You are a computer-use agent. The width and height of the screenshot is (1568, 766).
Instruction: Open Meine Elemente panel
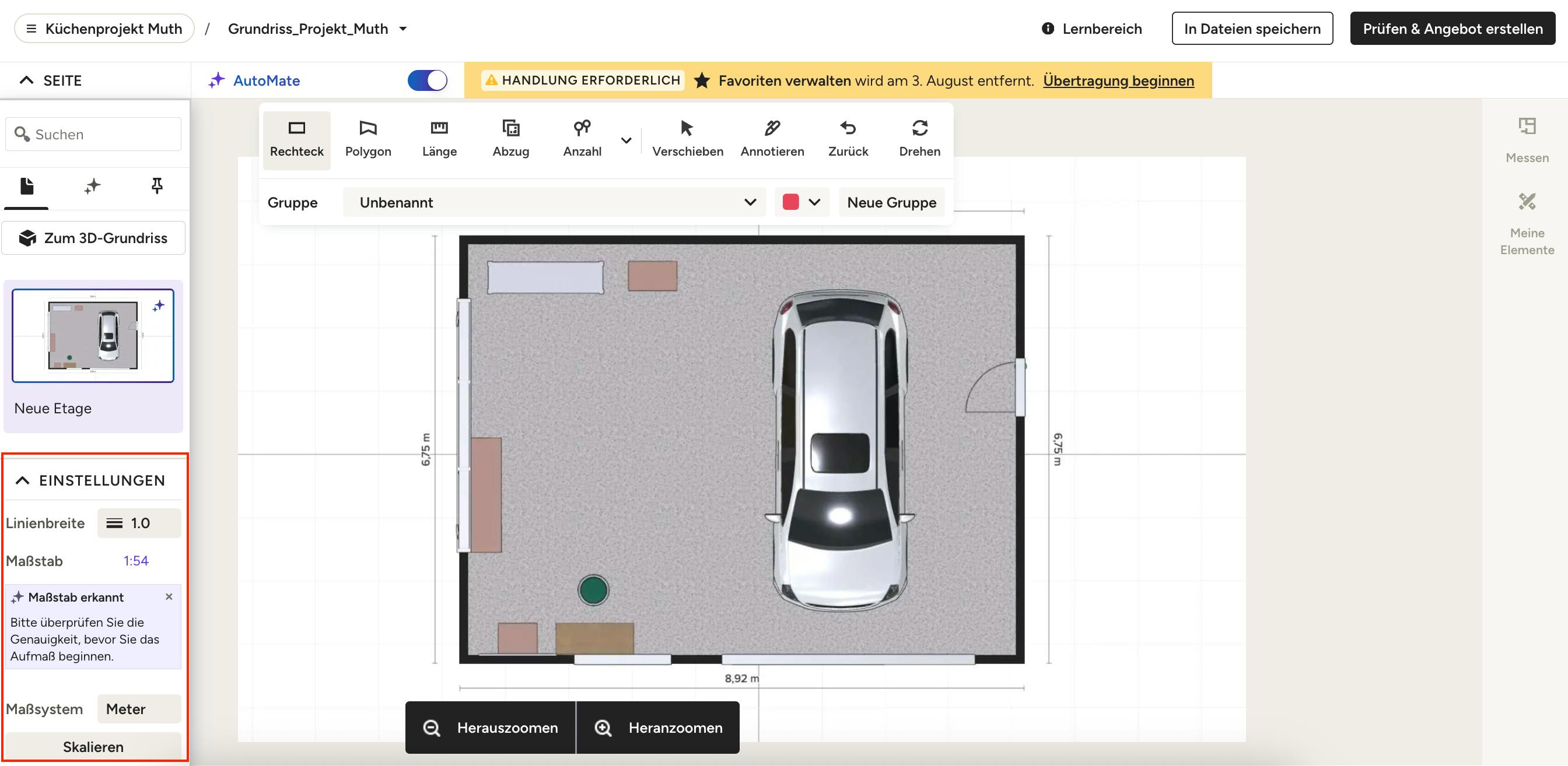click(x=1527, y=224)
